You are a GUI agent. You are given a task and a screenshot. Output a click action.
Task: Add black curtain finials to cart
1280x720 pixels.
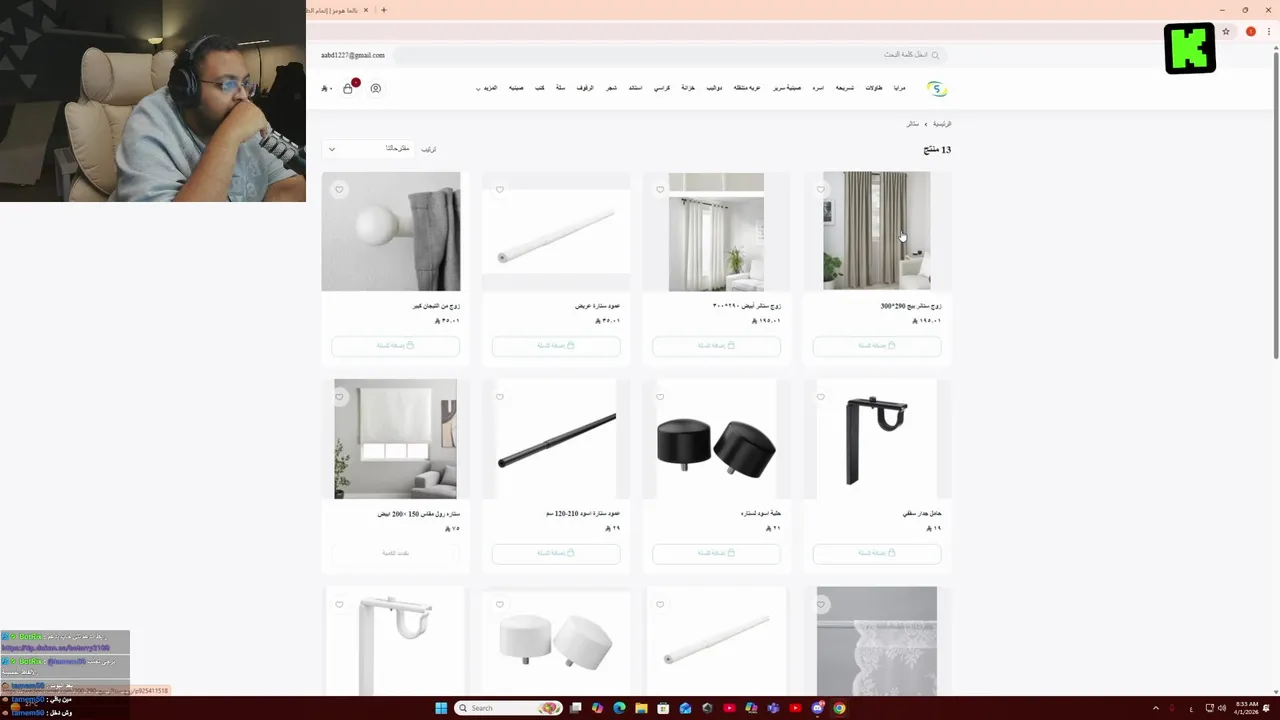716,553
